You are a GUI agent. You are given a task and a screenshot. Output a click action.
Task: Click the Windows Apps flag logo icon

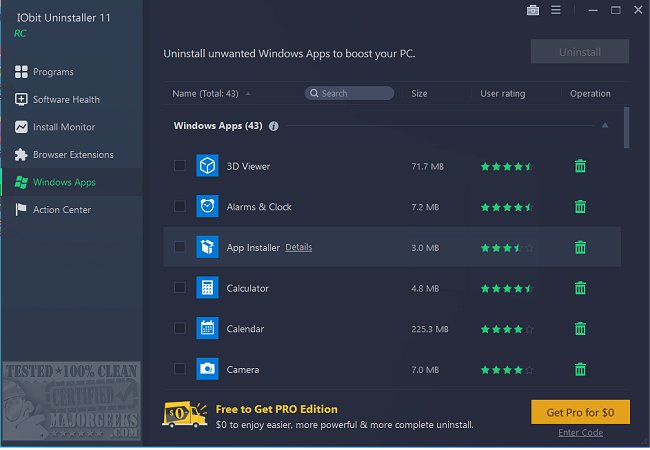[x=21, y=182]
